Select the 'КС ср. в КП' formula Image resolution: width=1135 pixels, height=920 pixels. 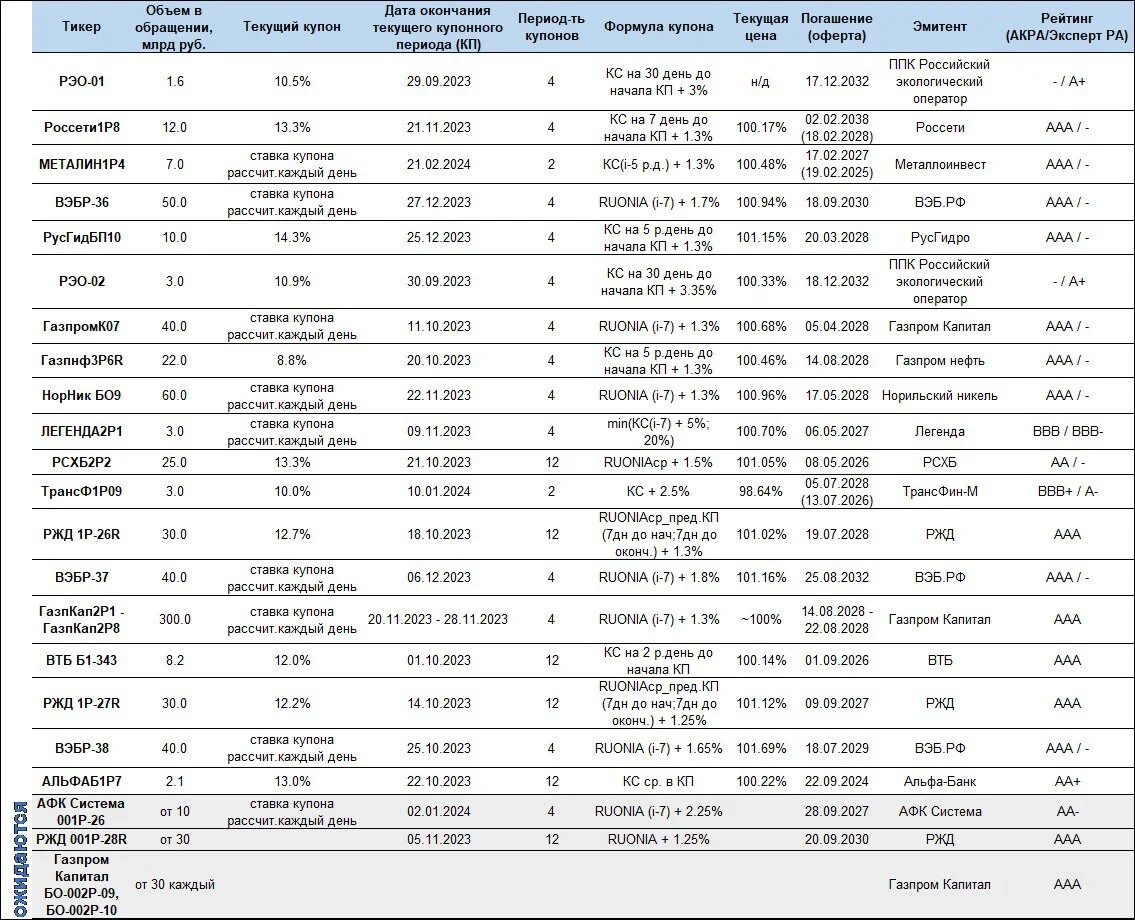pos(659,782)
